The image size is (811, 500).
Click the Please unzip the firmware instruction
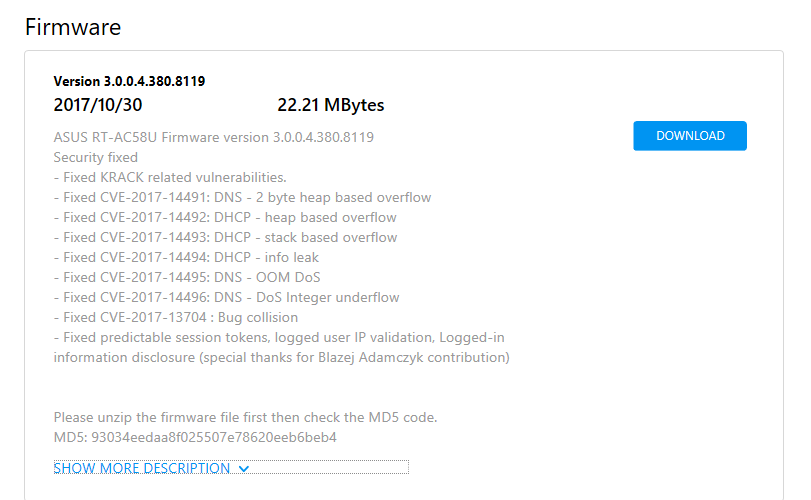(x=245, y=417)
